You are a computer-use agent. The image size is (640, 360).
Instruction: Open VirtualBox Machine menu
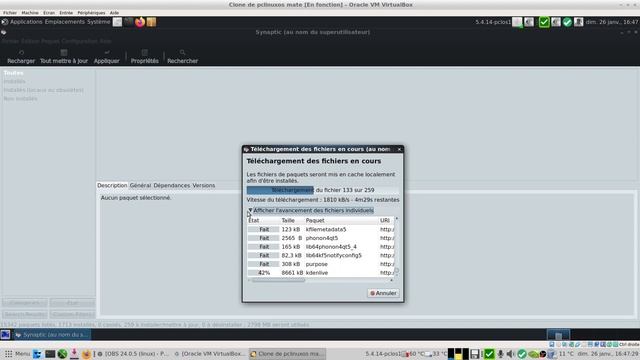point(30,13)
